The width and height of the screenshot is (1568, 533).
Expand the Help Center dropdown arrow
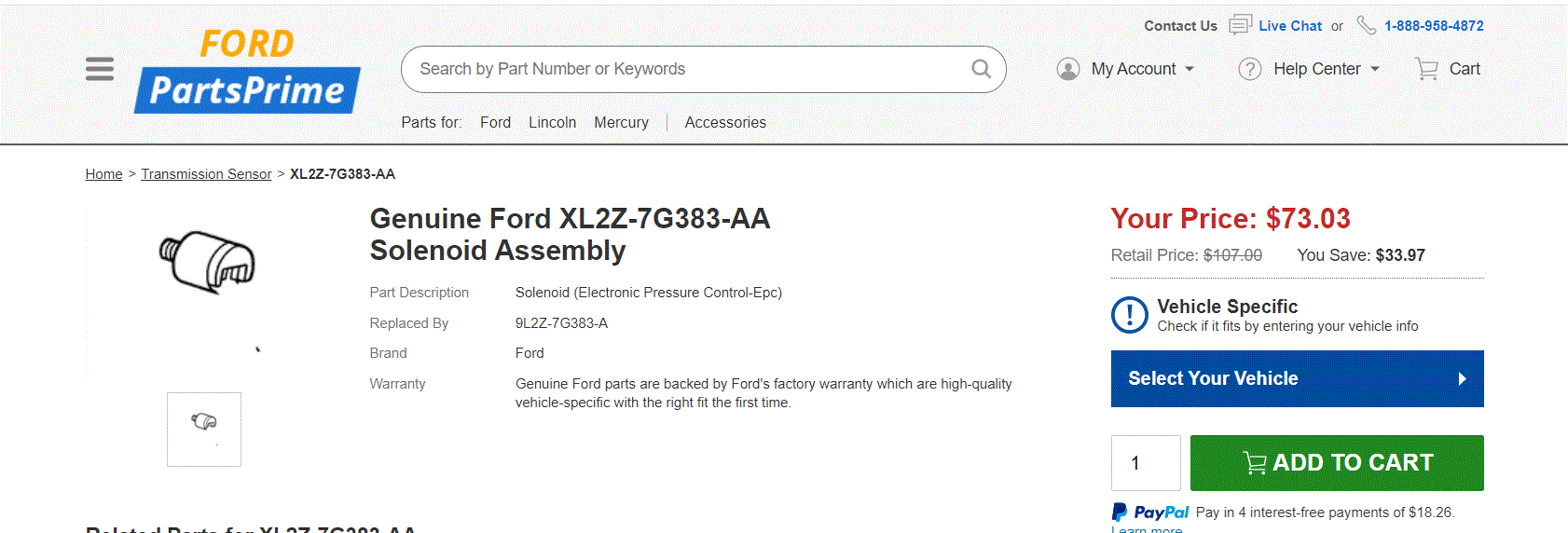point(1375,69)
